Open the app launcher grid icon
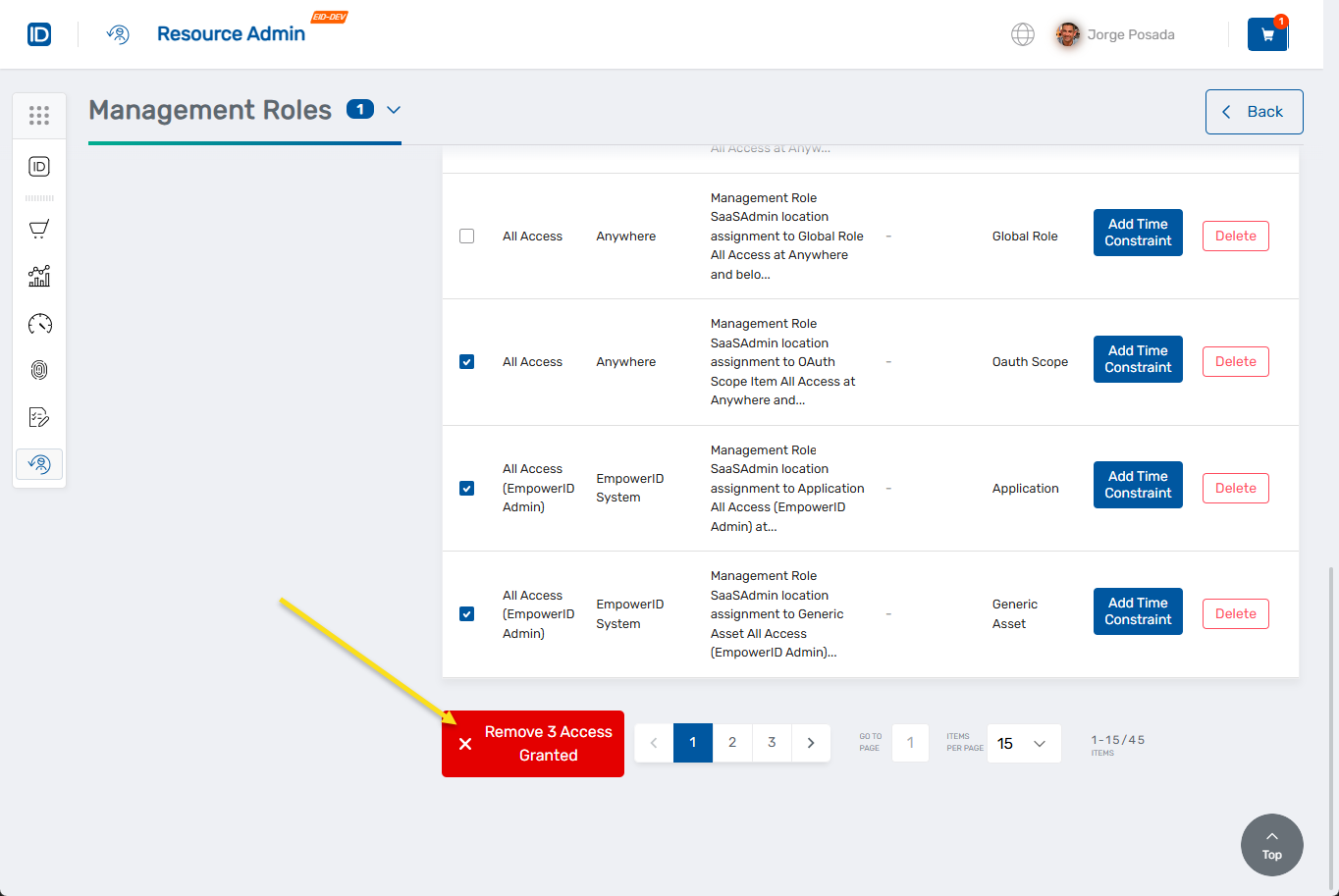The height and width of the screenshot is (896, 1339). (39, 115)
